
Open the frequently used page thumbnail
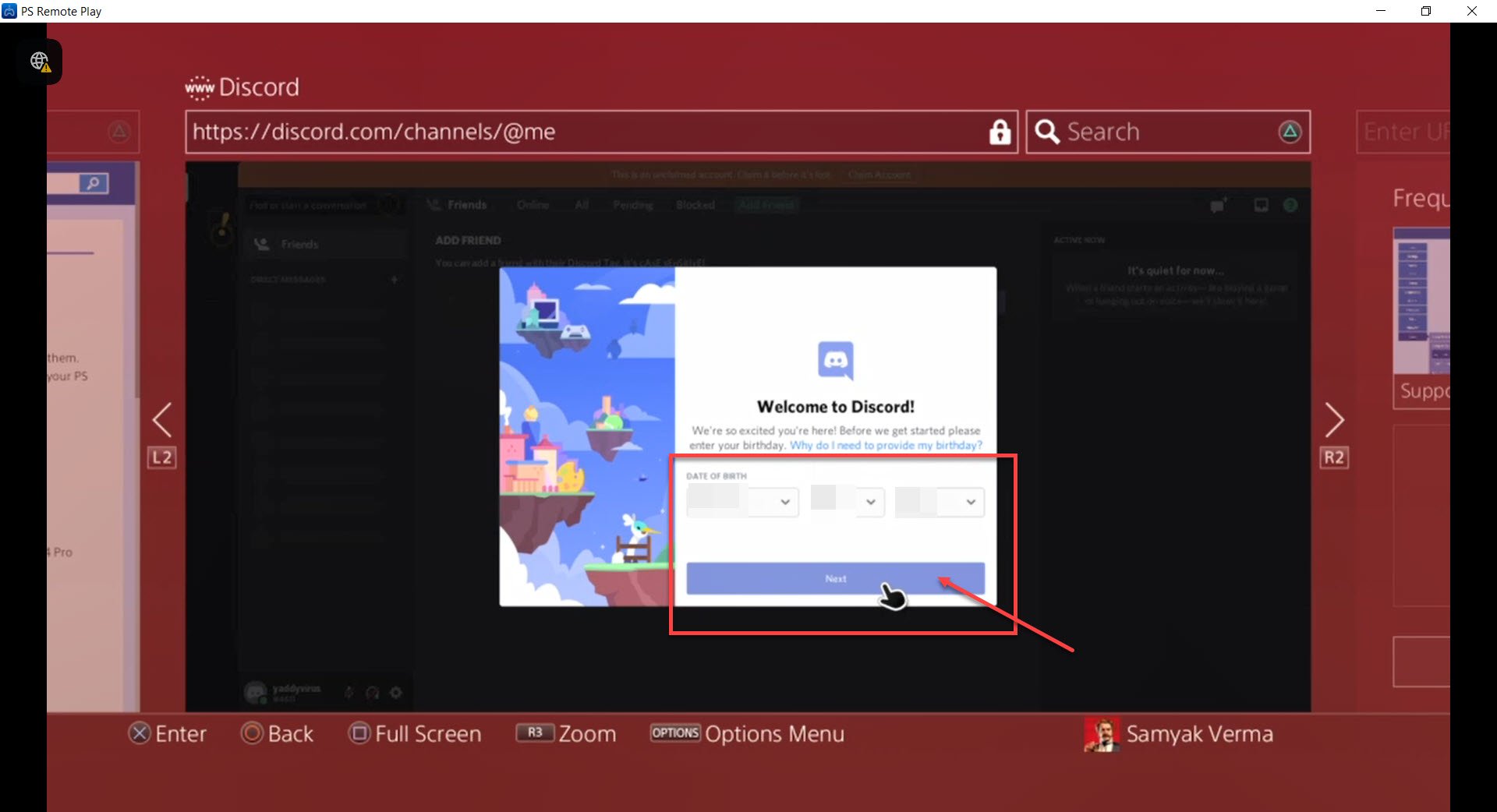pyautogui.click(x=1421, y=318)
